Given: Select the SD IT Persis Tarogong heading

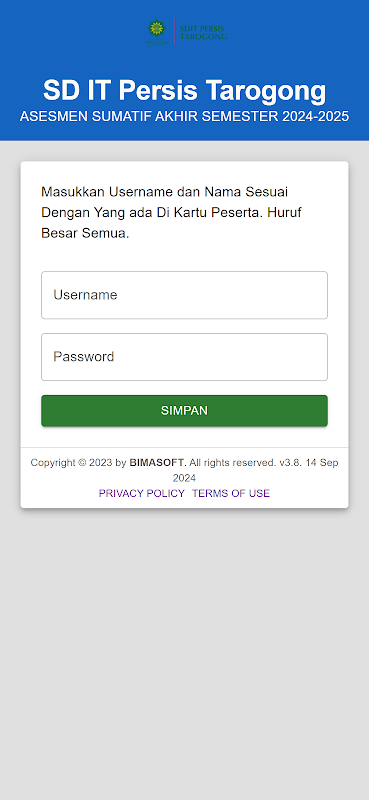Looking at the screenshot, I should 184,91.
